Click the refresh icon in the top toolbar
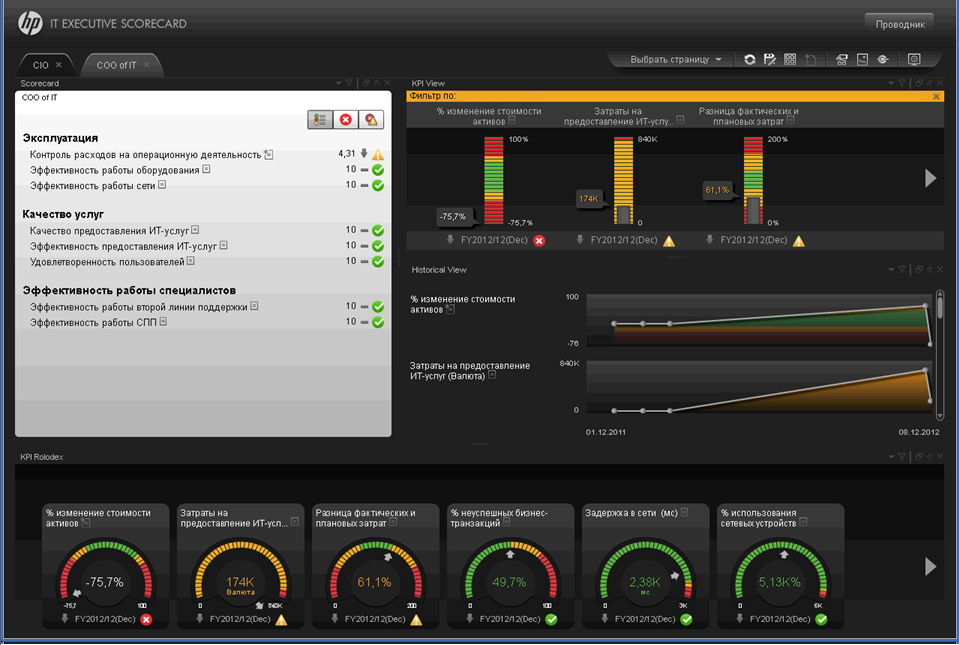Image resolution: width=959 pixels, height=645 pixels. (749, 59)
